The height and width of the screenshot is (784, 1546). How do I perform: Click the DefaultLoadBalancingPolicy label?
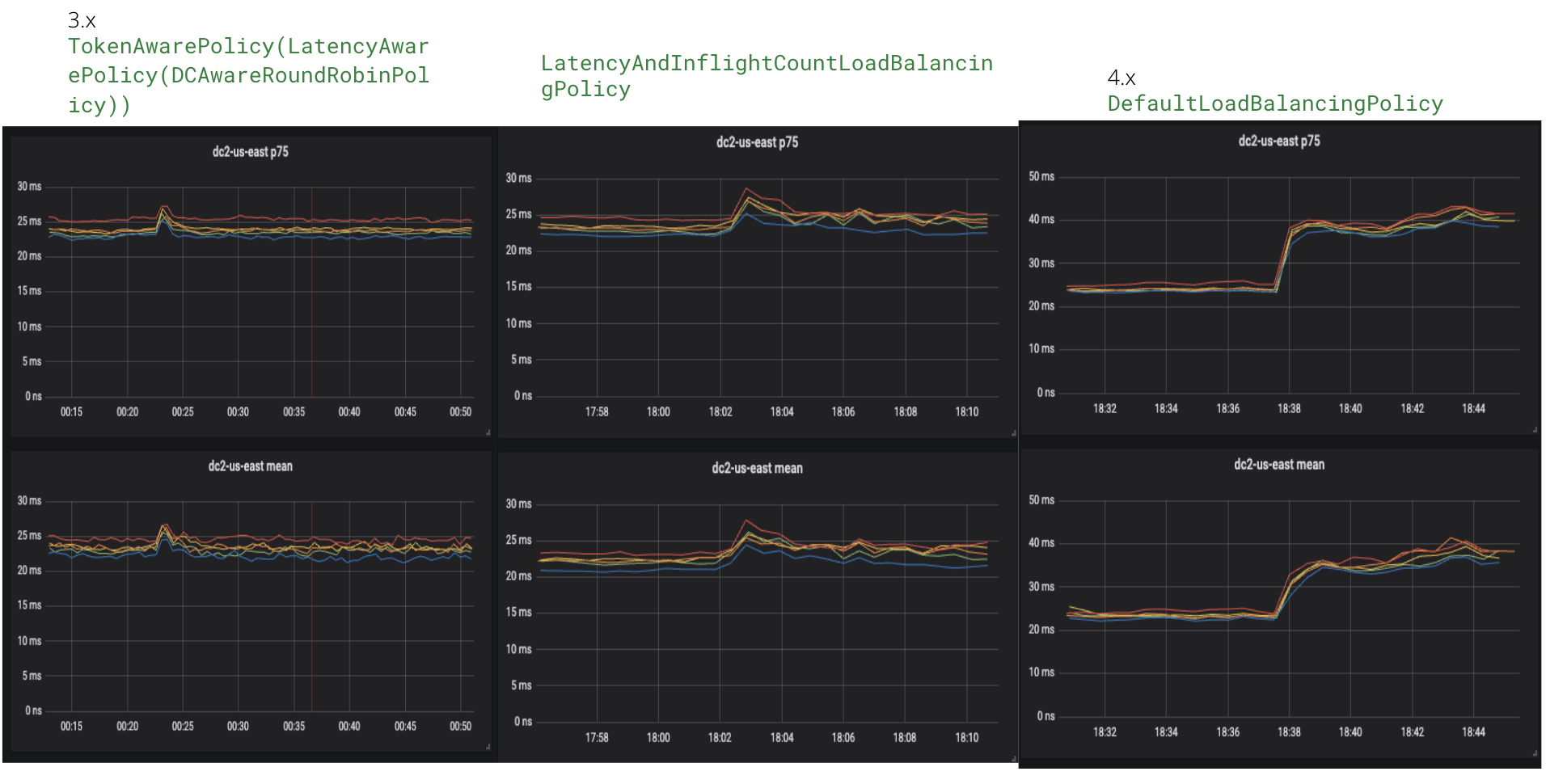pyautogui.click(x=1274, y=103)
